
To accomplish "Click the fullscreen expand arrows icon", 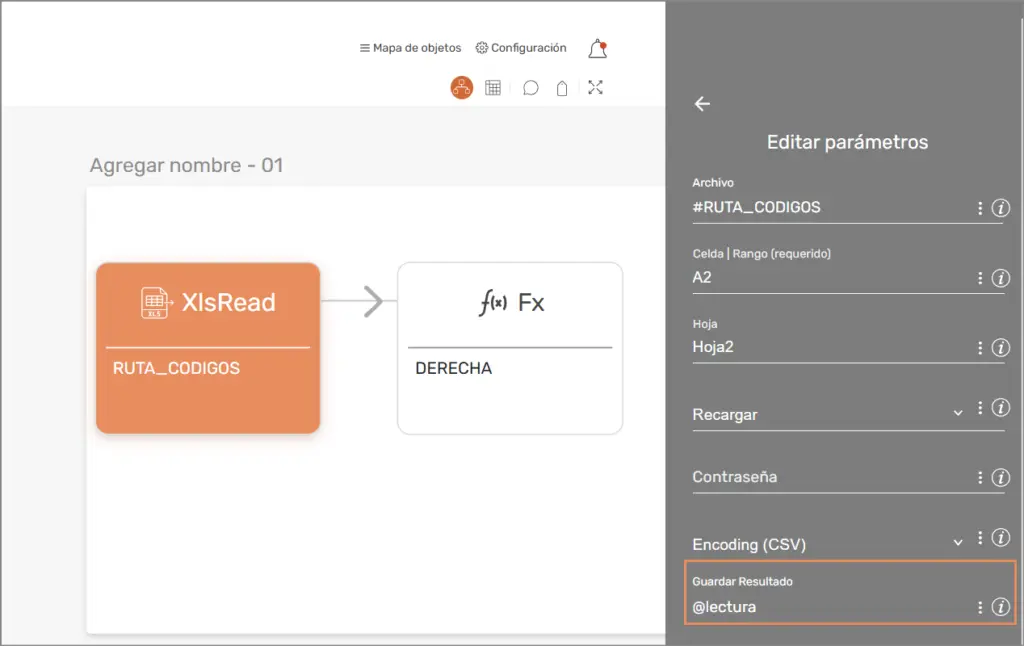I will [596, 88].
